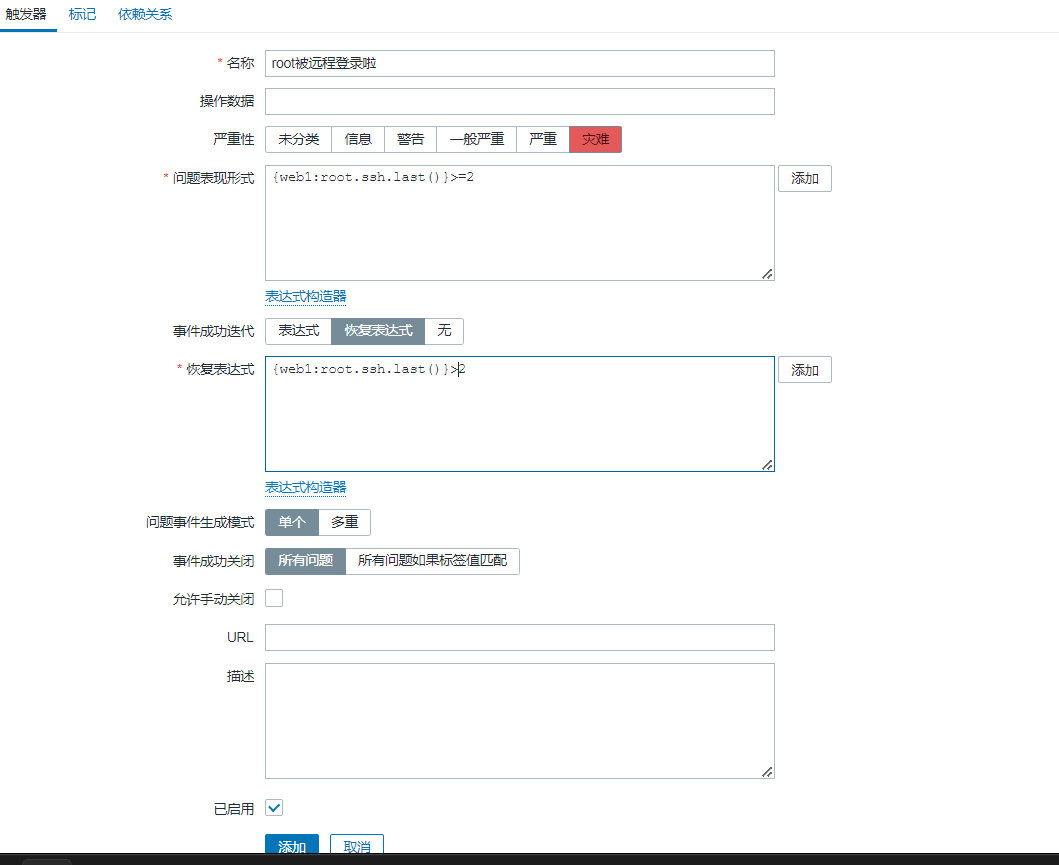Image resolution: width=1059 pixels, height=865 pixels.
Task: Click the 名称 input field
Action: pos(519,63)
